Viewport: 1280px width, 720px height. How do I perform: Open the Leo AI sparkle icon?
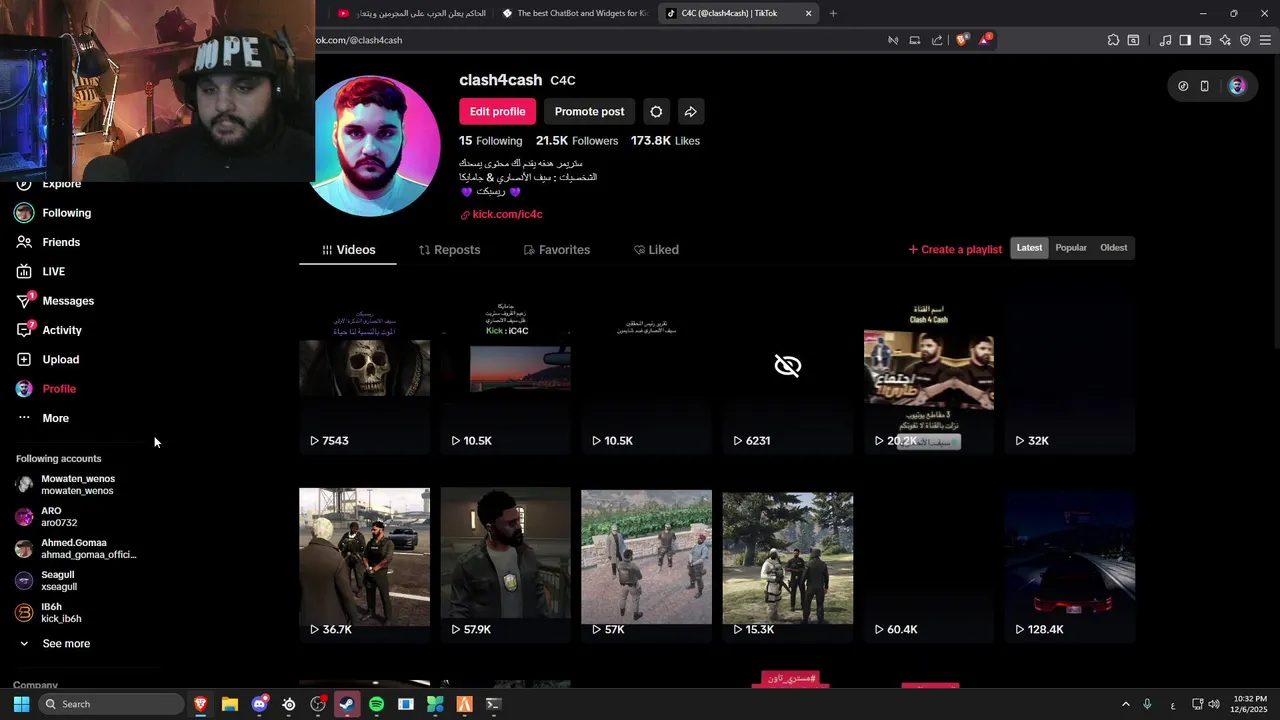[1225, 40]
